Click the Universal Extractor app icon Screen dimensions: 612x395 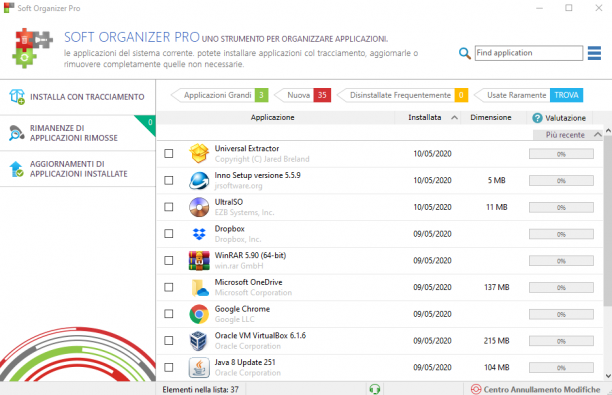pos(199,153)
